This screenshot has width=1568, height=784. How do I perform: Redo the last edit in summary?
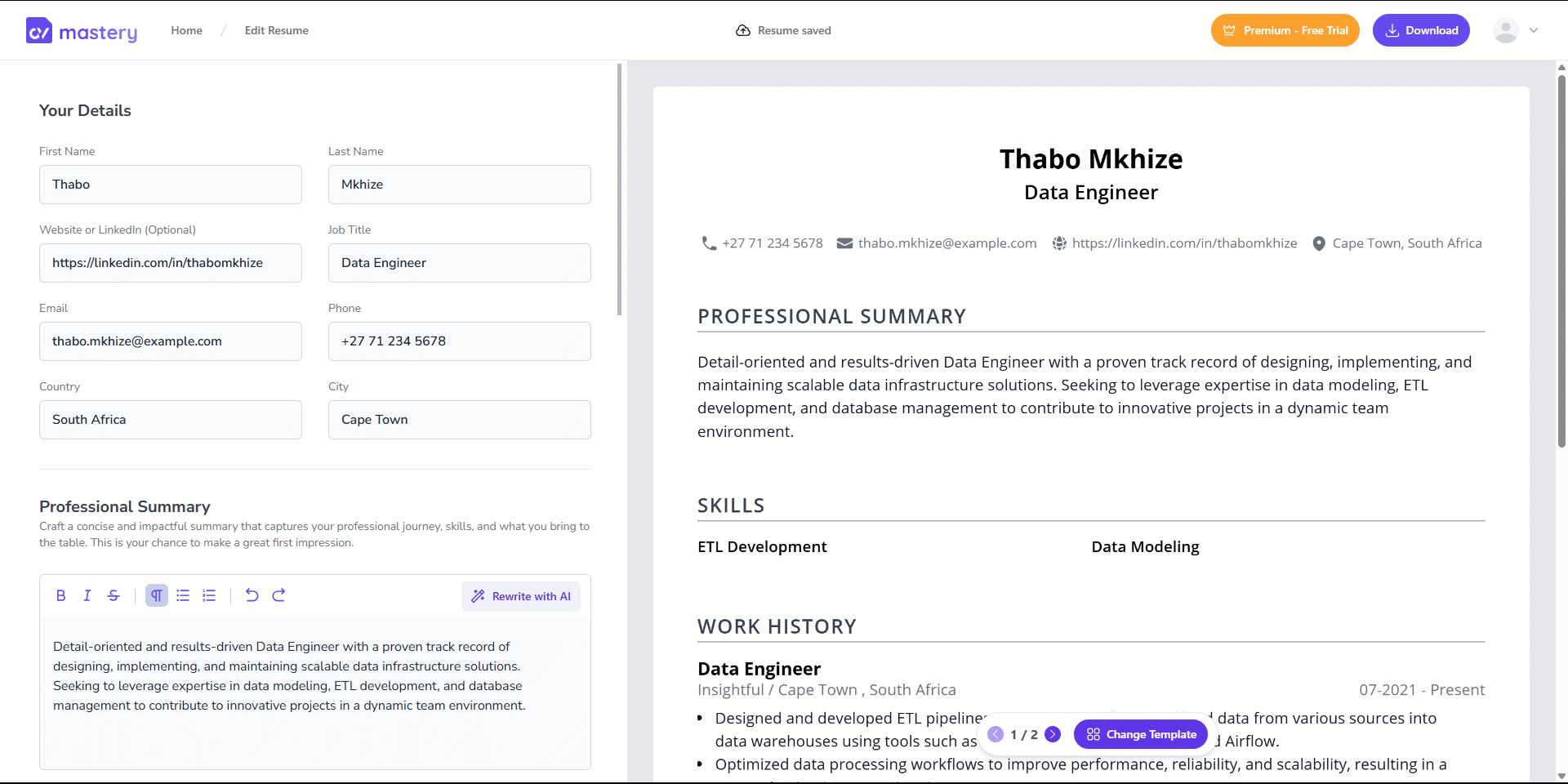pos(278,595)
